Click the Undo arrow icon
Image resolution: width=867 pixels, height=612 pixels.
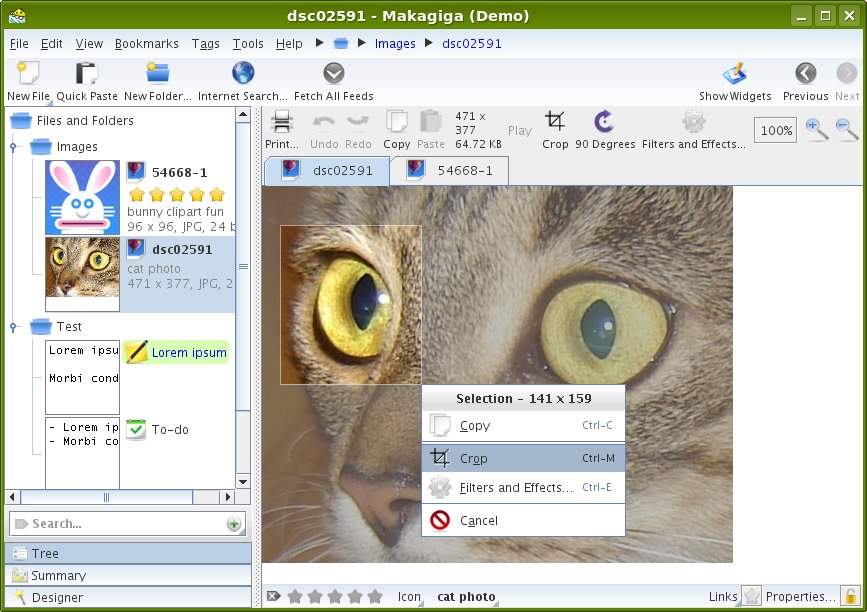coord(323,122)
